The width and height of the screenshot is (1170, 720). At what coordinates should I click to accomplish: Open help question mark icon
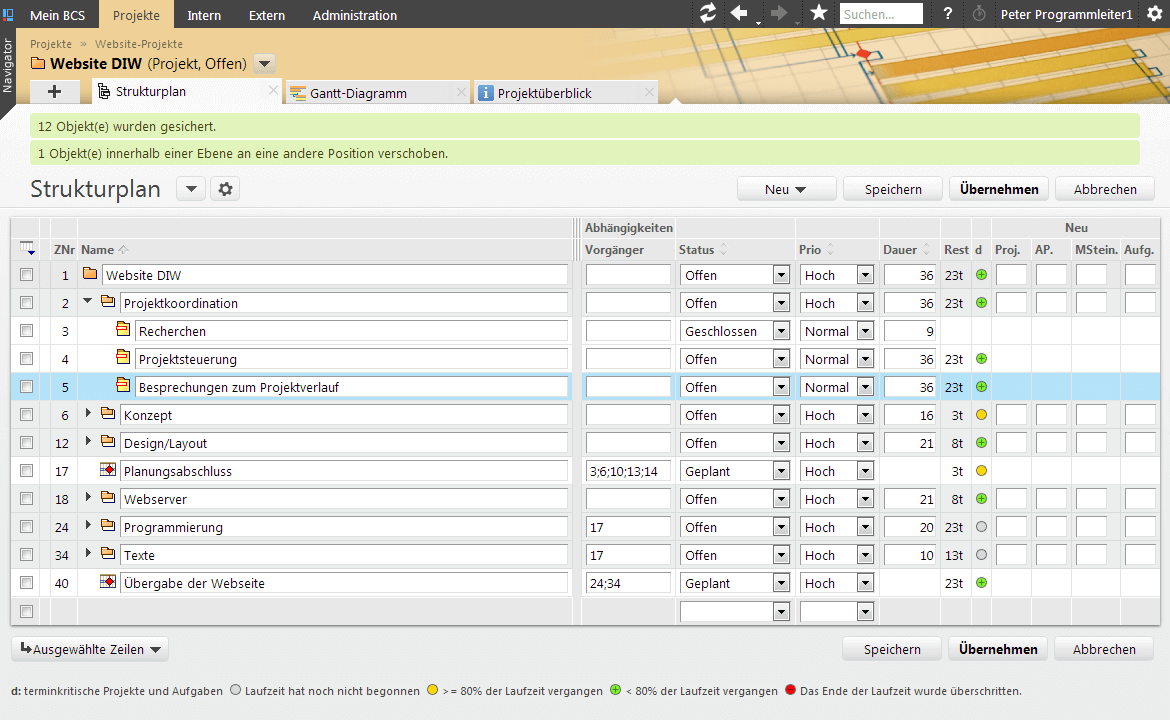[x=948, y=13]
